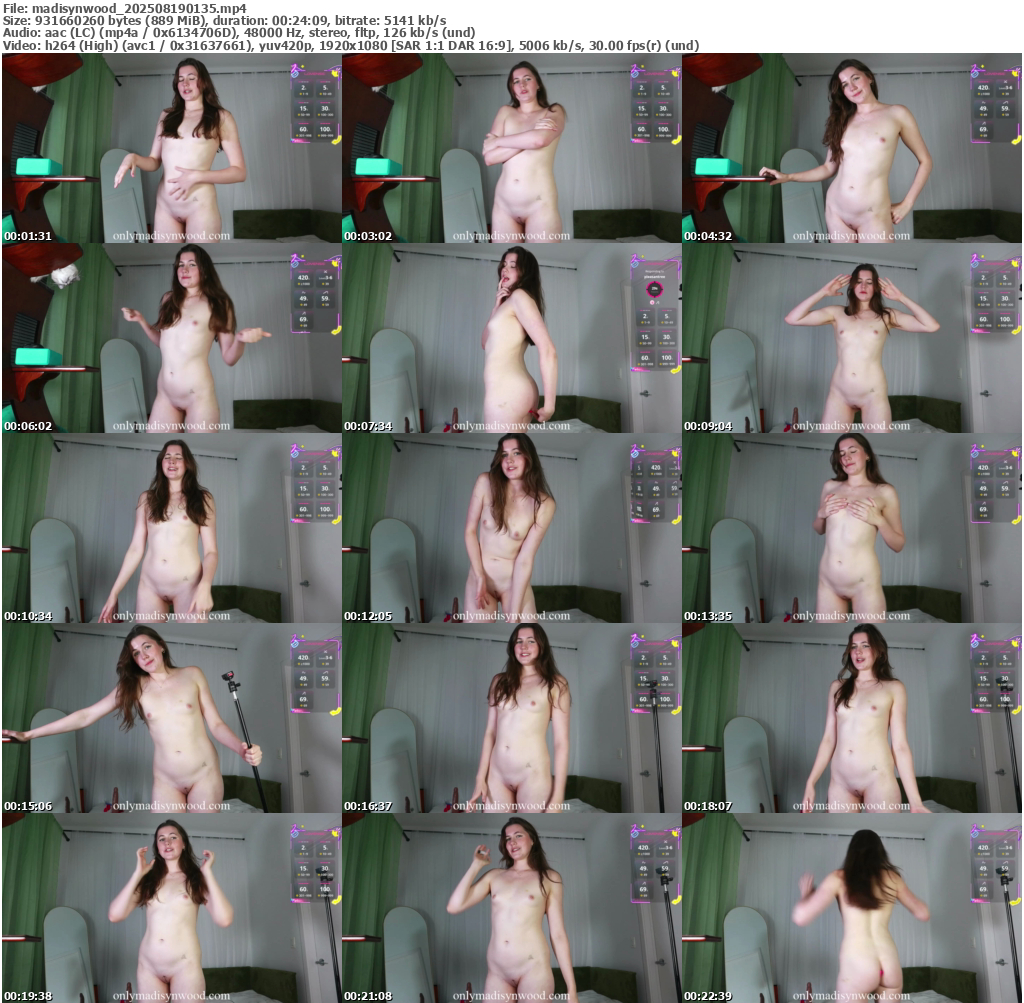Choose the 00:16:37 frame
The width and height of the screenshot is (1024, 1003).
click(x=512, y=718)
